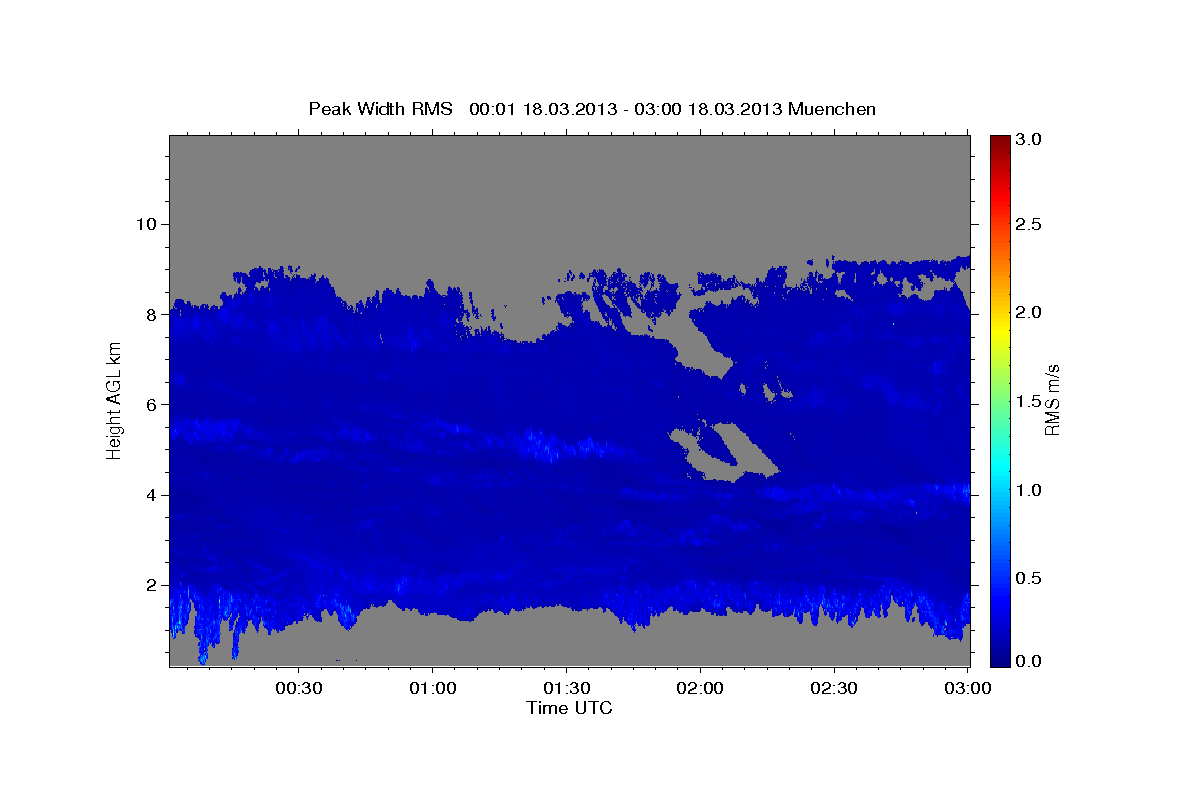Click the colorbar value 2.0
This screenshot has width=1200, height=800.
(1029, 313)
